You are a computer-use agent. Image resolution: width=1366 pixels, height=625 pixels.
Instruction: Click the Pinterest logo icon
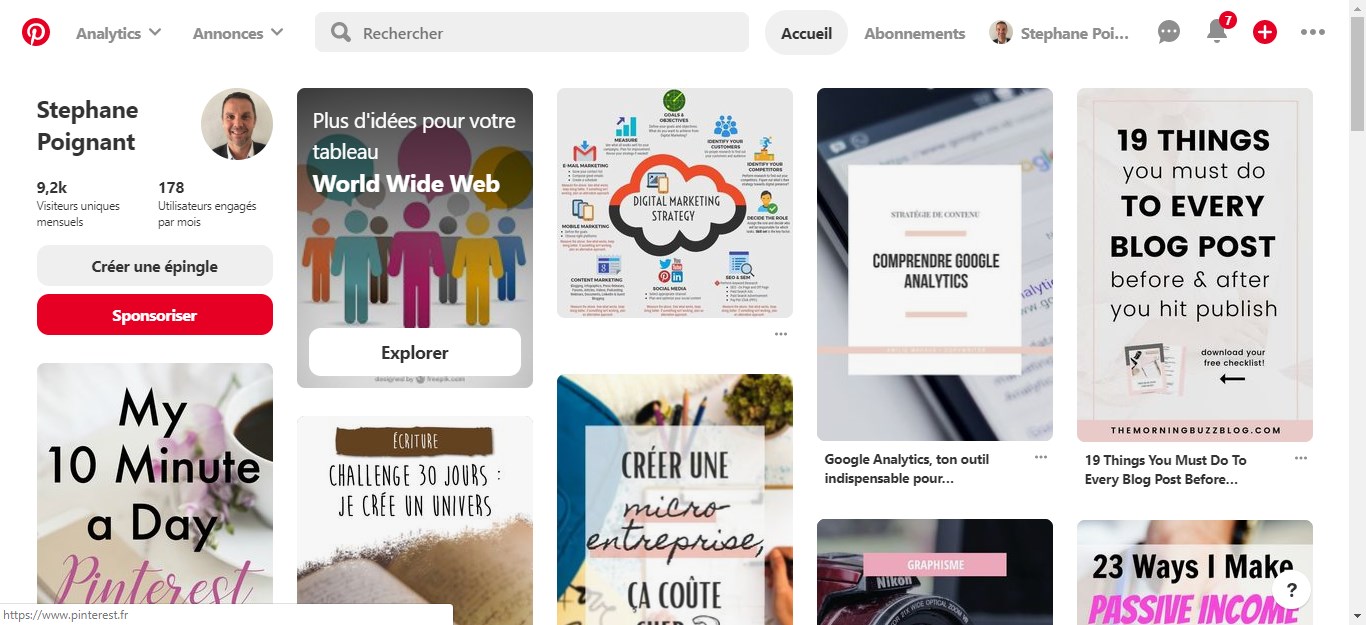[36, 33]
